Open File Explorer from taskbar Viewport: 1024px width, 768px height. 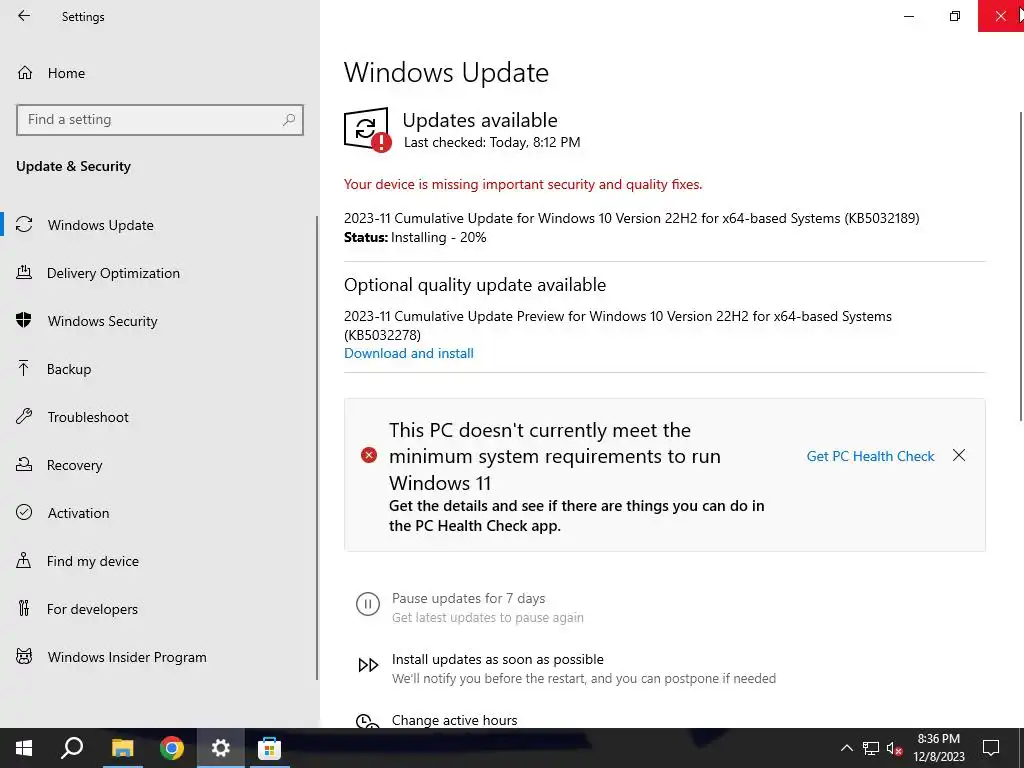122,748
